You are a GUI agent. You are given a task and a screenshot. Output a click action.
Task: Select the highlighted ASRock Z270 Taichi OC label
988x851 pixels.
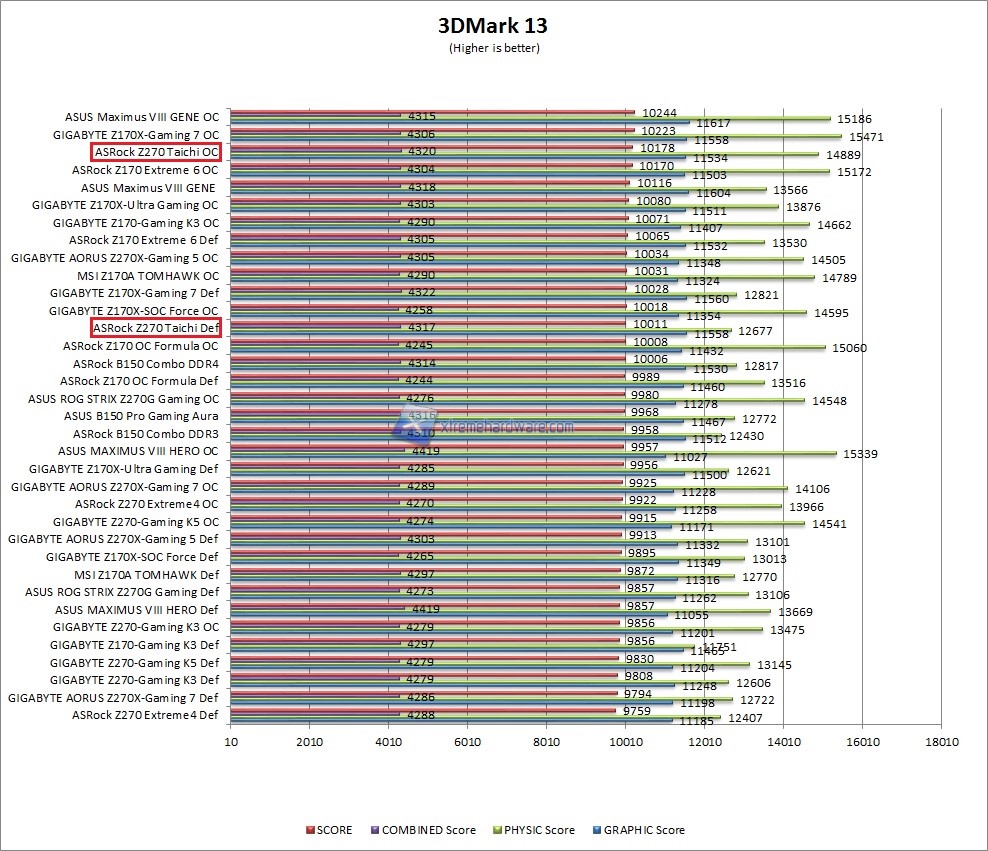tap(156, 152)
